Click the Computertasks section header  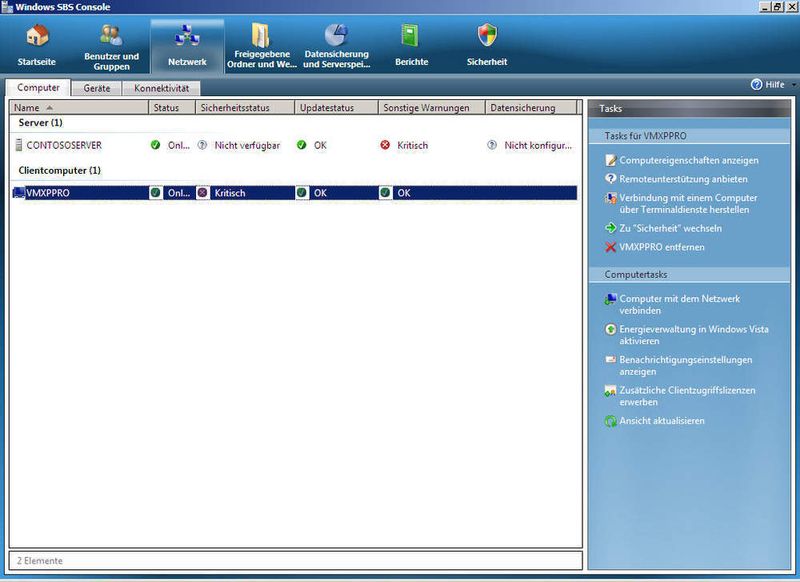click(x=636, y=274)
